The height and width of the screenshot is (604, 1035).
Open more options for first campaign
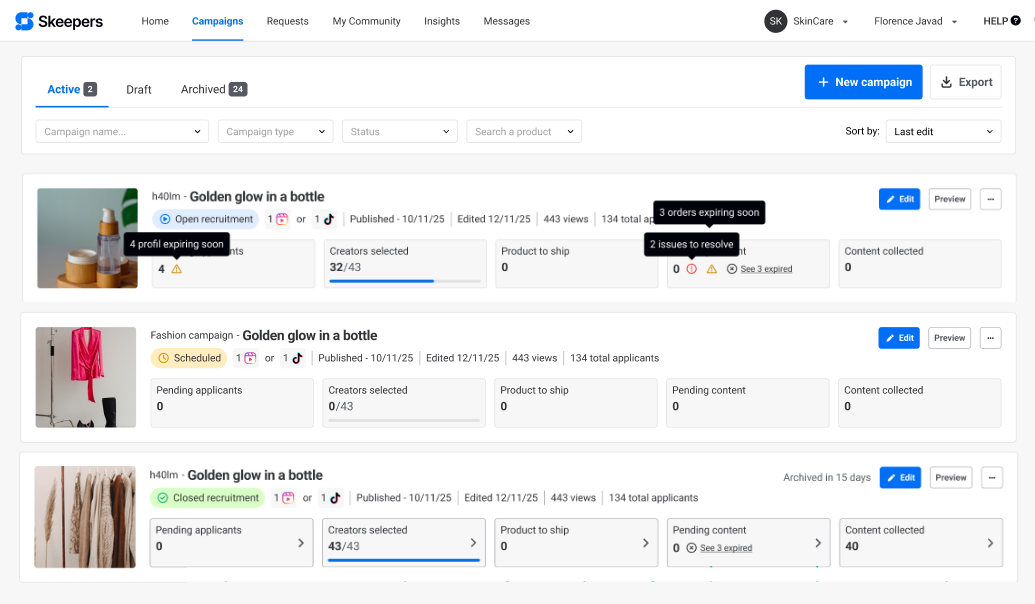(x=990, y=199)
